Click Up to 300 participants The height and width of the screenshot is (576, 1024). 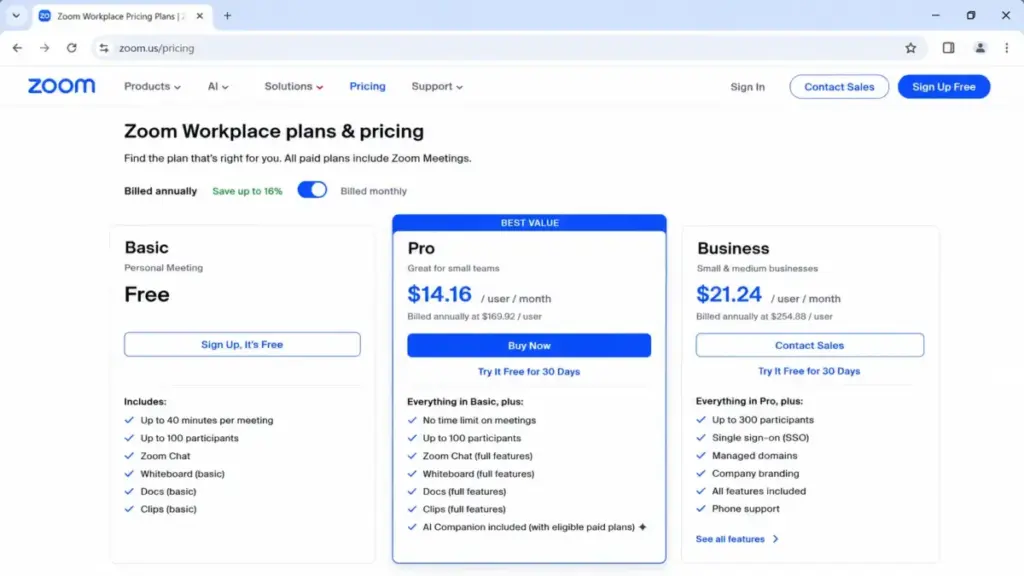[x=763, y=420]
